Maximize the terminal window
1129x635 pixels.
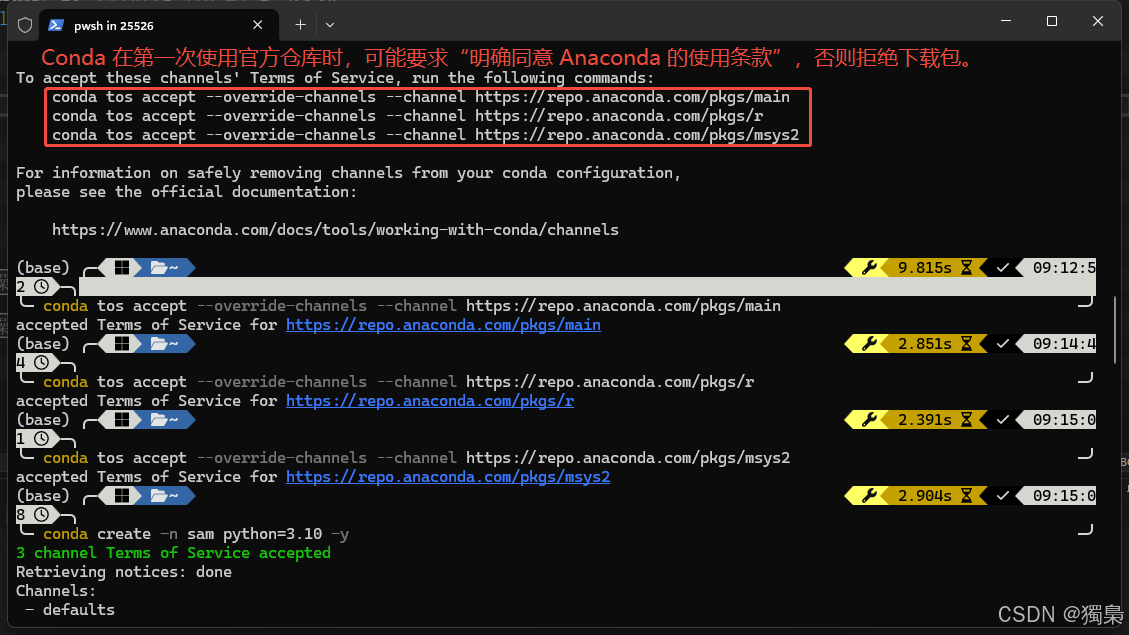pyautogui.click(x=1051, y=21)
